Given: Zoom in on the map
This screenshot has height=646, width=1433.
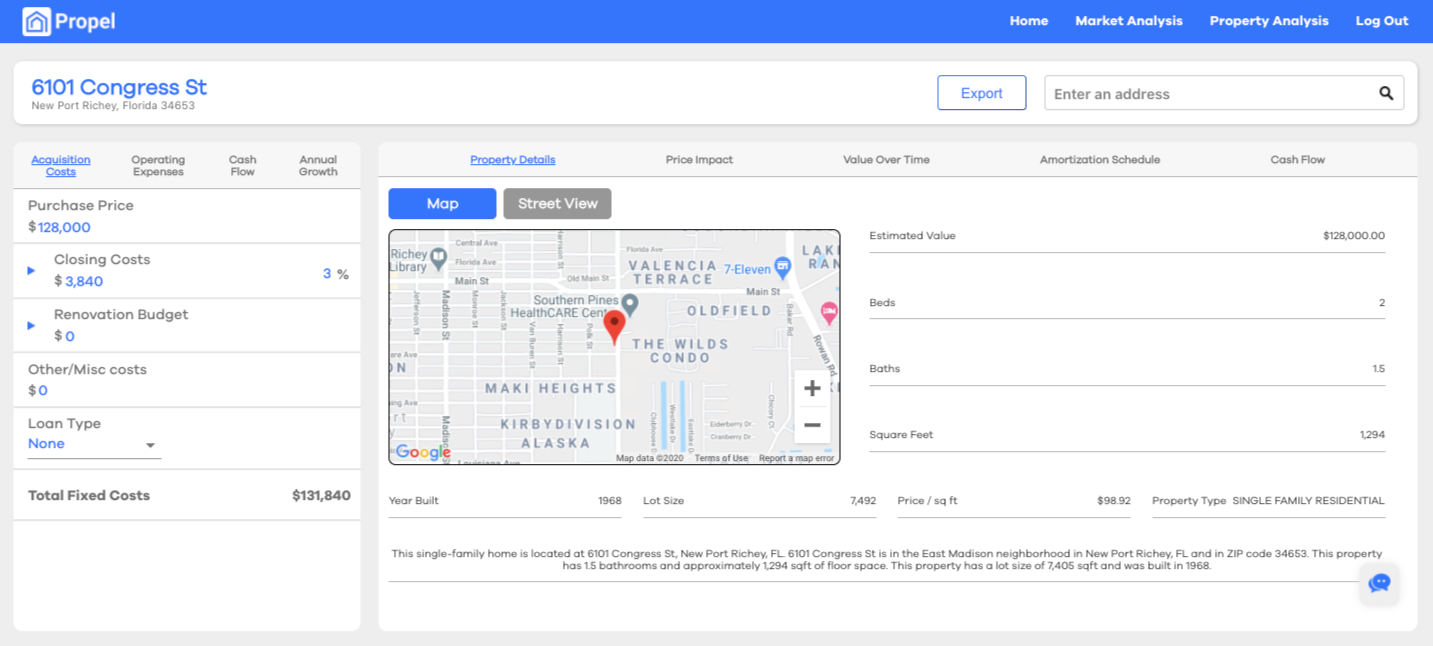Looking at the screenshot, I should [812, 388].
